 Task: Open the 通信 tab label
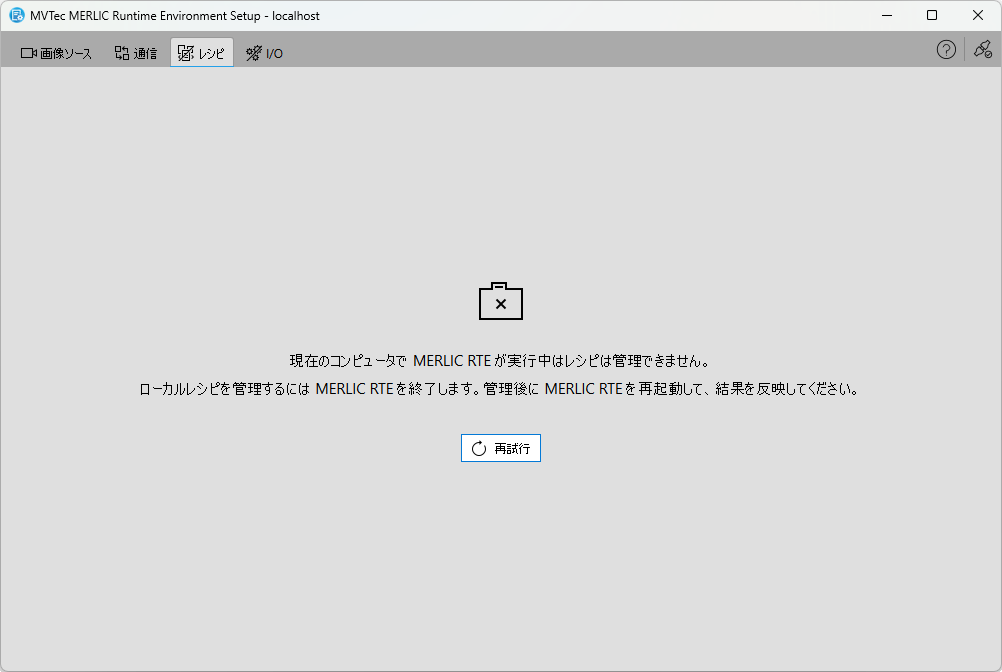click(145, 54)
